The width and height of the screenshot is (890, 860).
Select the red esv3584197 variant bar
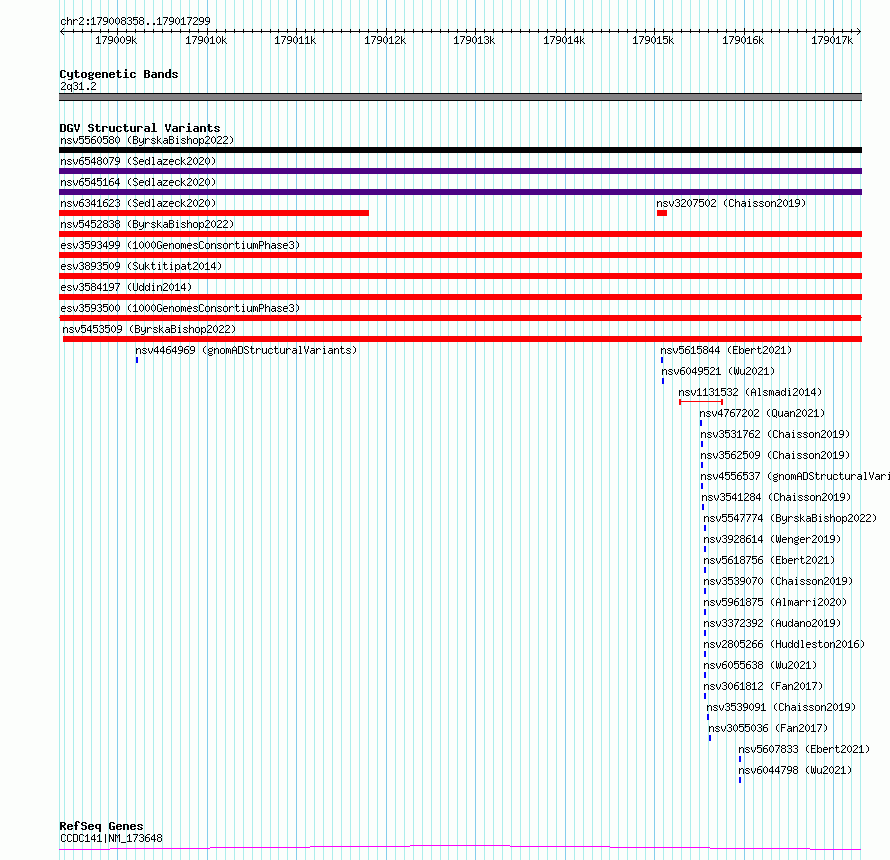pyautogui.click(x=460, y=297)
